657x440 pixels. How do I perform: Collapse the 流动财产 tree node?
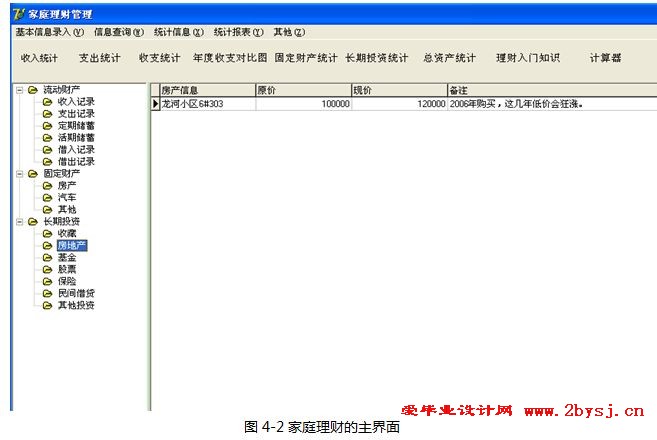(19, 90)
